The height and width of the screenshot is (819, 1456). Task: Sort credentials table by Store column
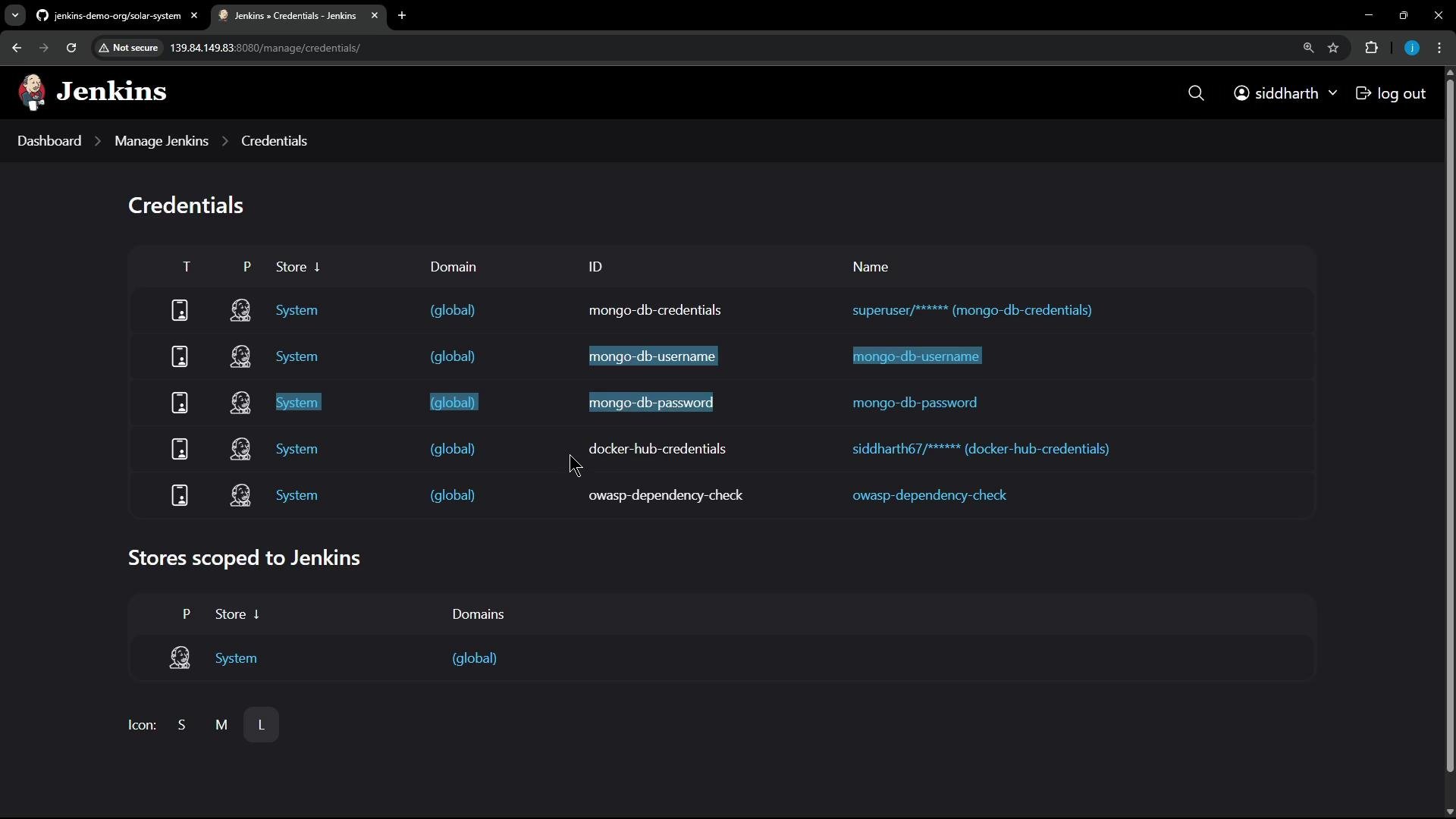point(298,267)
